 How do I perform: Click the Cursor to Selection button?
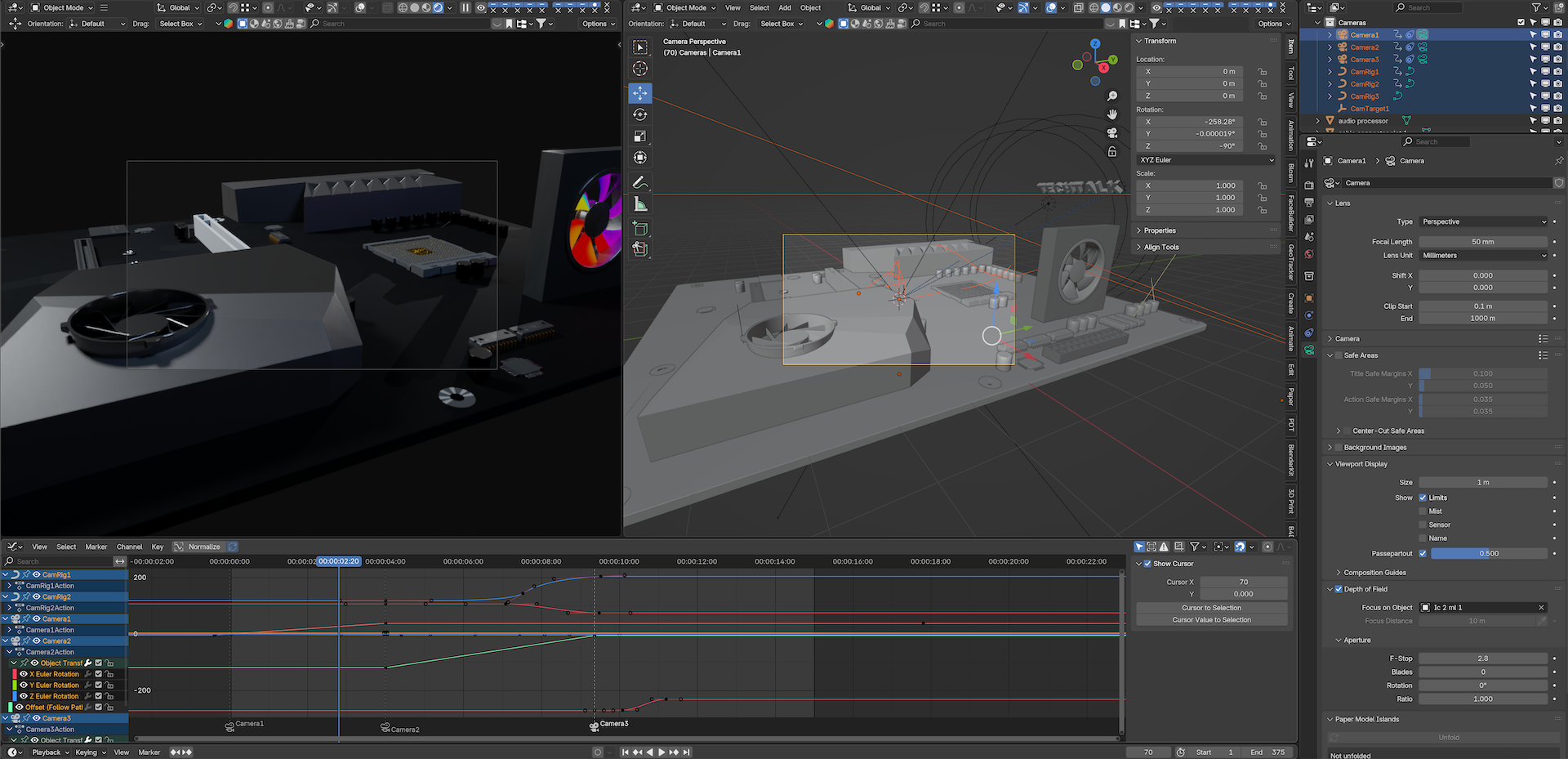click(x=1211, y=608)
